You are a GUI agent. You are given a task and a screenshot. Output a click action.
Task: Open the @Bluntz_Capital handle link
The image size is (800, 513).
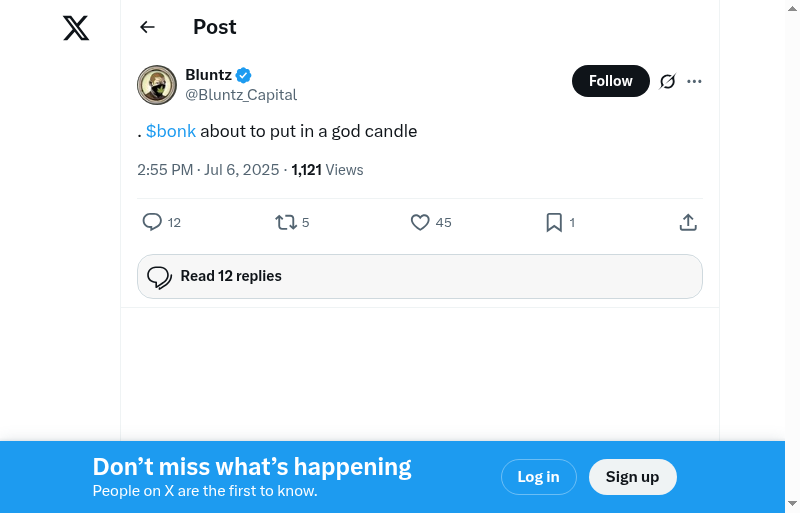tap(241, 95)
